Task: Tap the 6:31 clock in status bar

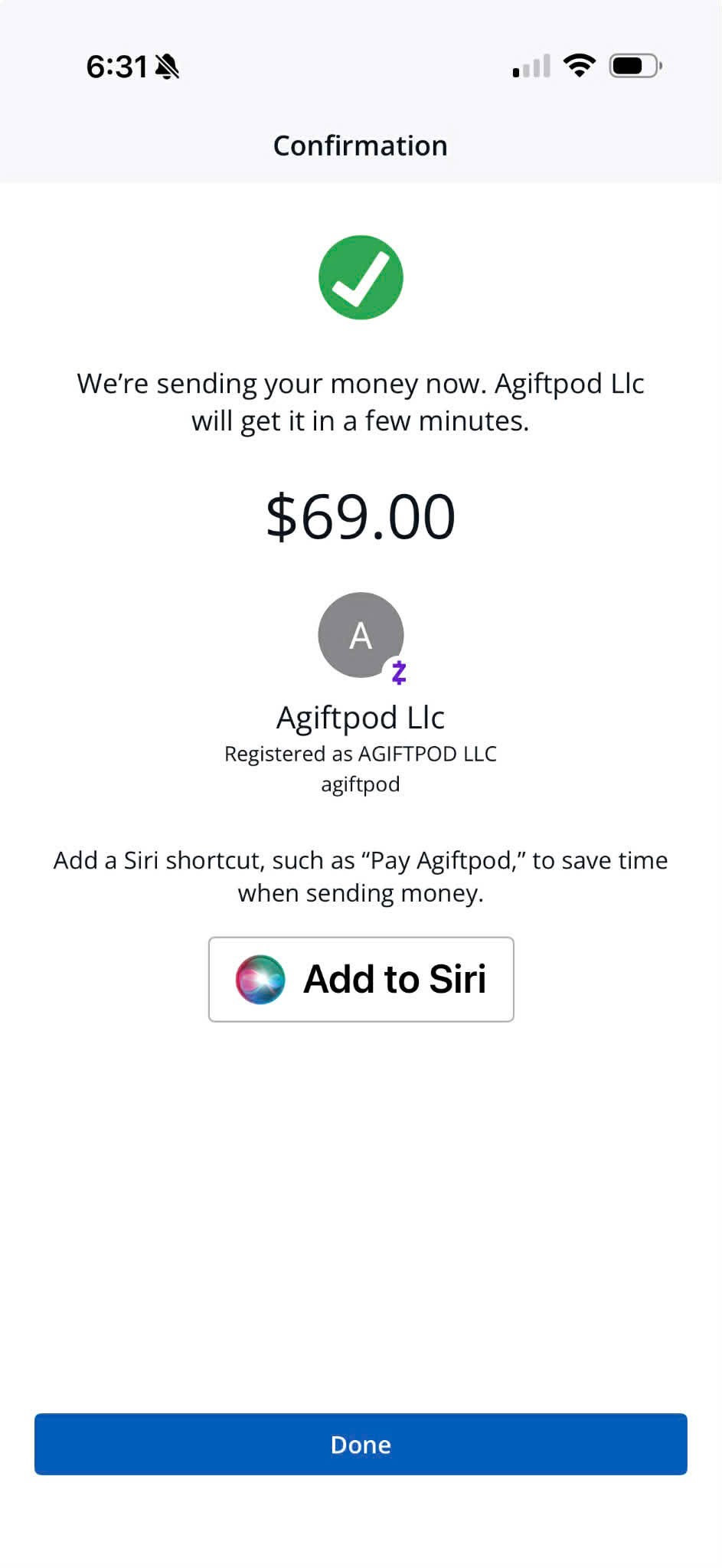Action: point(117,67)
